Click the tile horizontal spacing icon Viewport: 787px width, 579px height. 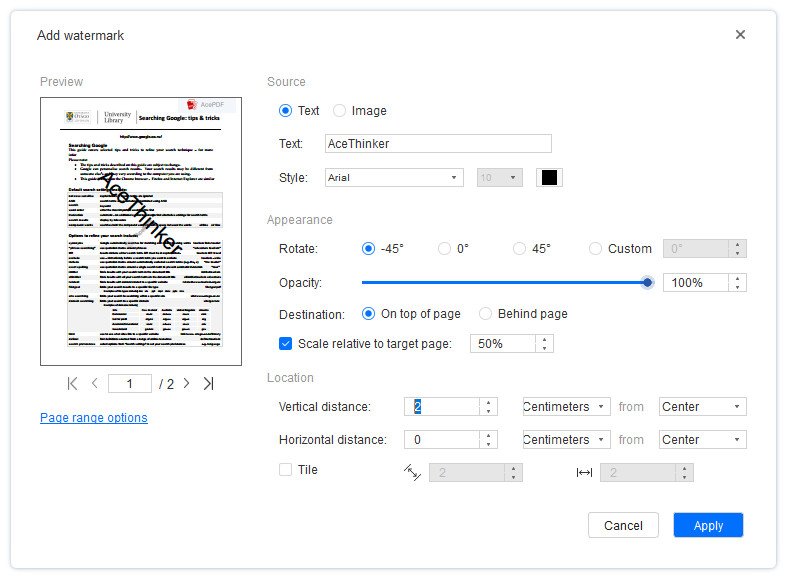pyautogui.click(x=584, y=472)
